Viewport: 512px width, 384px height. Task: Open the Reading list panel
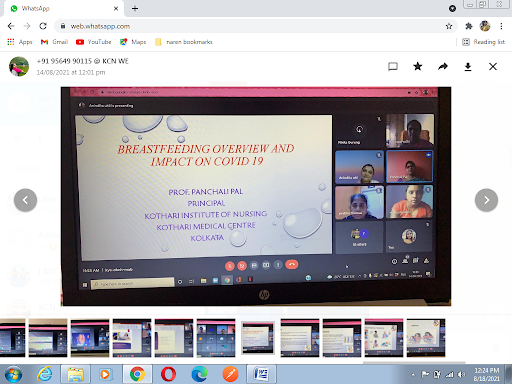[484, 42]
